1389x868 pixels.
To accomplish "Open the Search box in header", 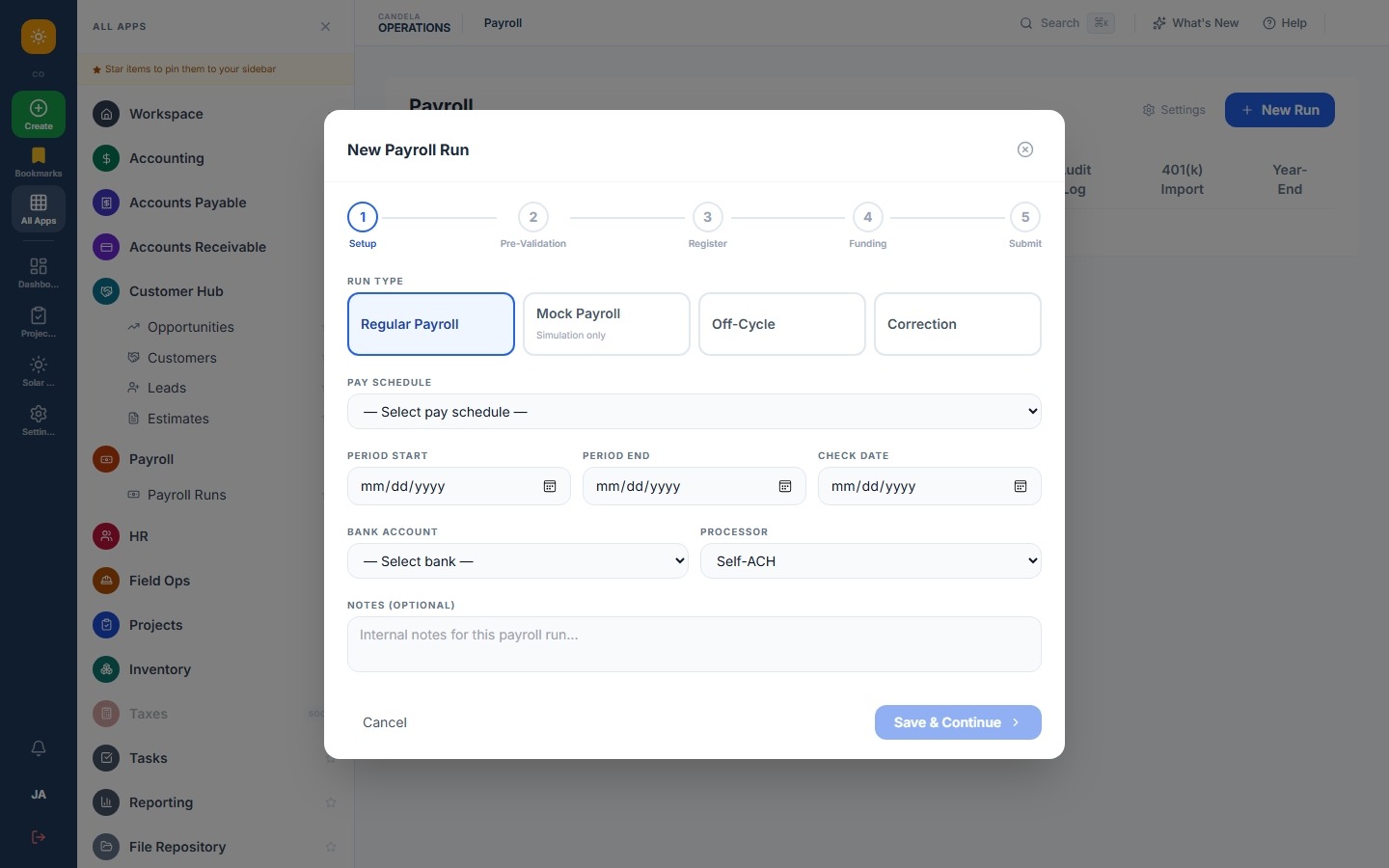I will 1068,23.
